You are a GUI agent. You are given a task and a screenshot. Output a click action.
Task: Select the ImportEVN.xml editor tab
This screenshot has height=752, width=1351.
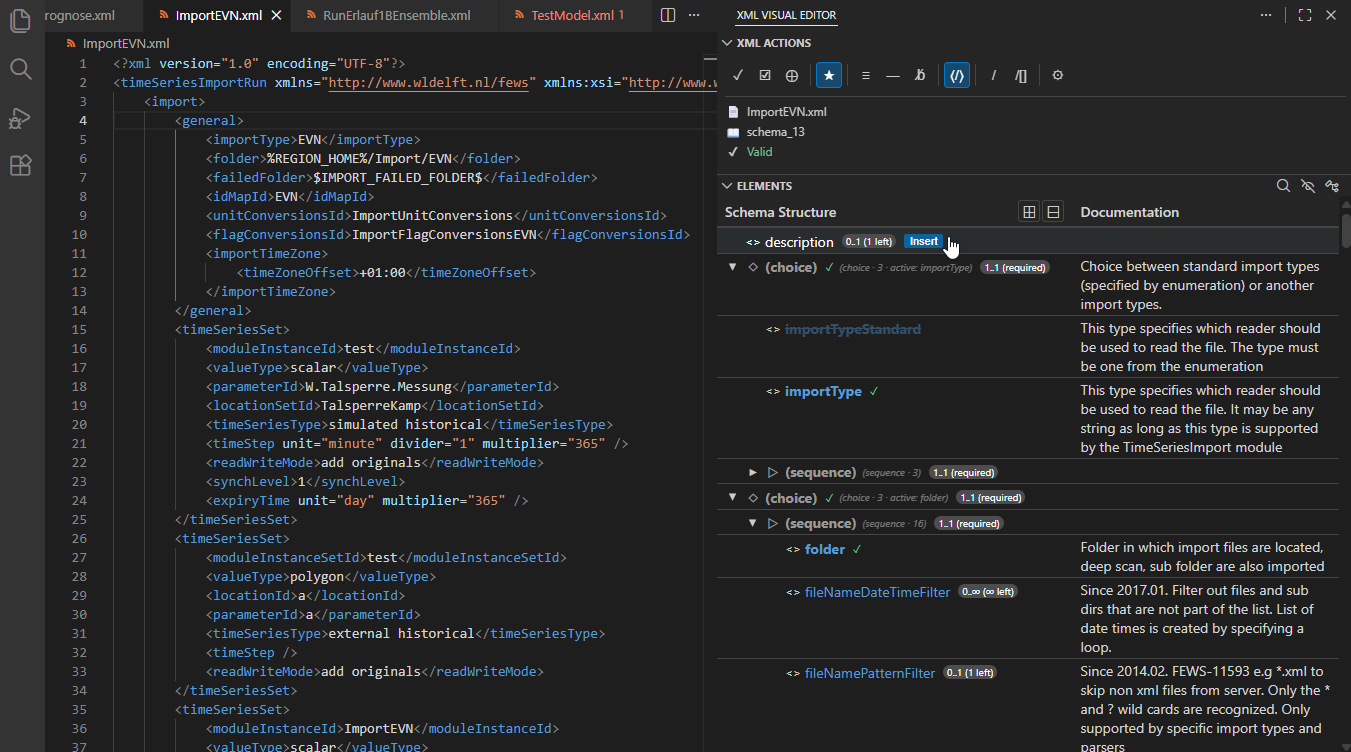218,15
